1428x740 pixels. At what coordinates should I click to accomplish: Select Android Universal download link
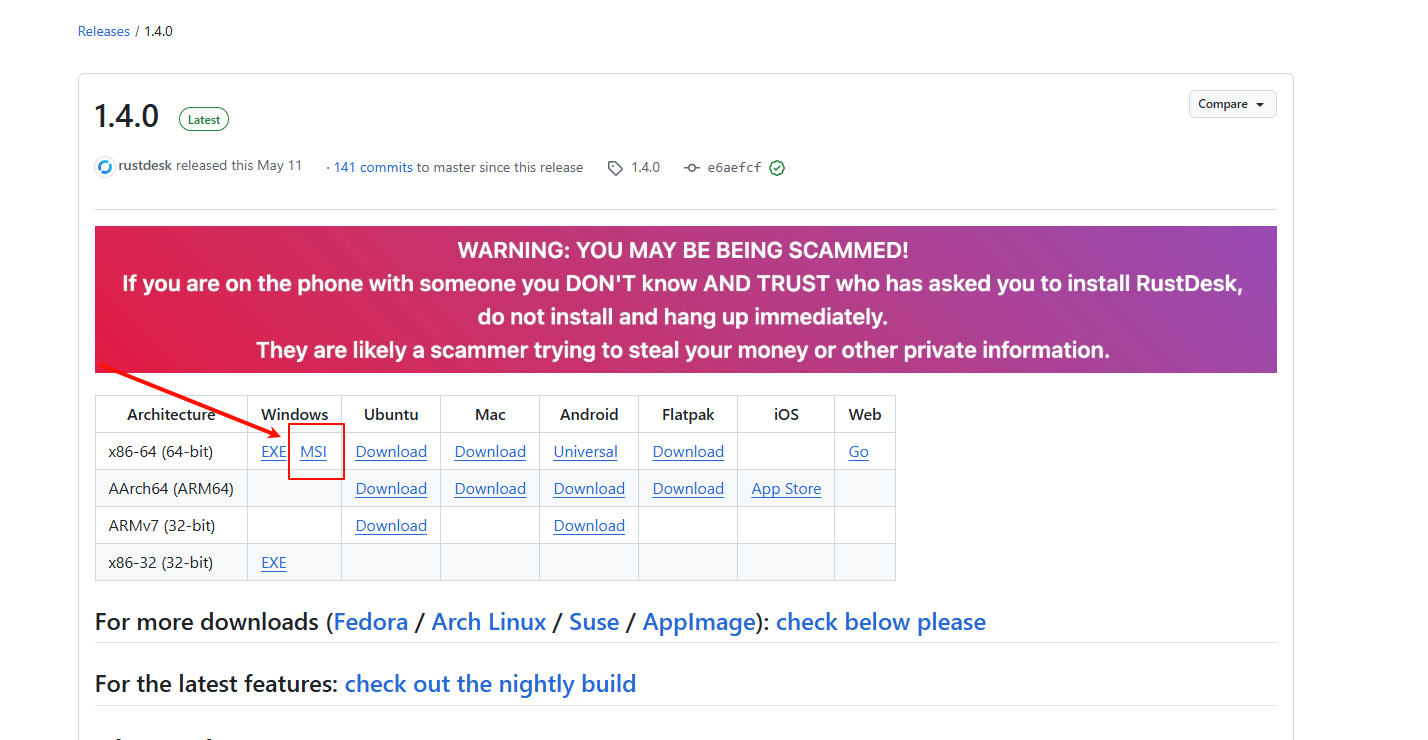(x=585, y=452)
